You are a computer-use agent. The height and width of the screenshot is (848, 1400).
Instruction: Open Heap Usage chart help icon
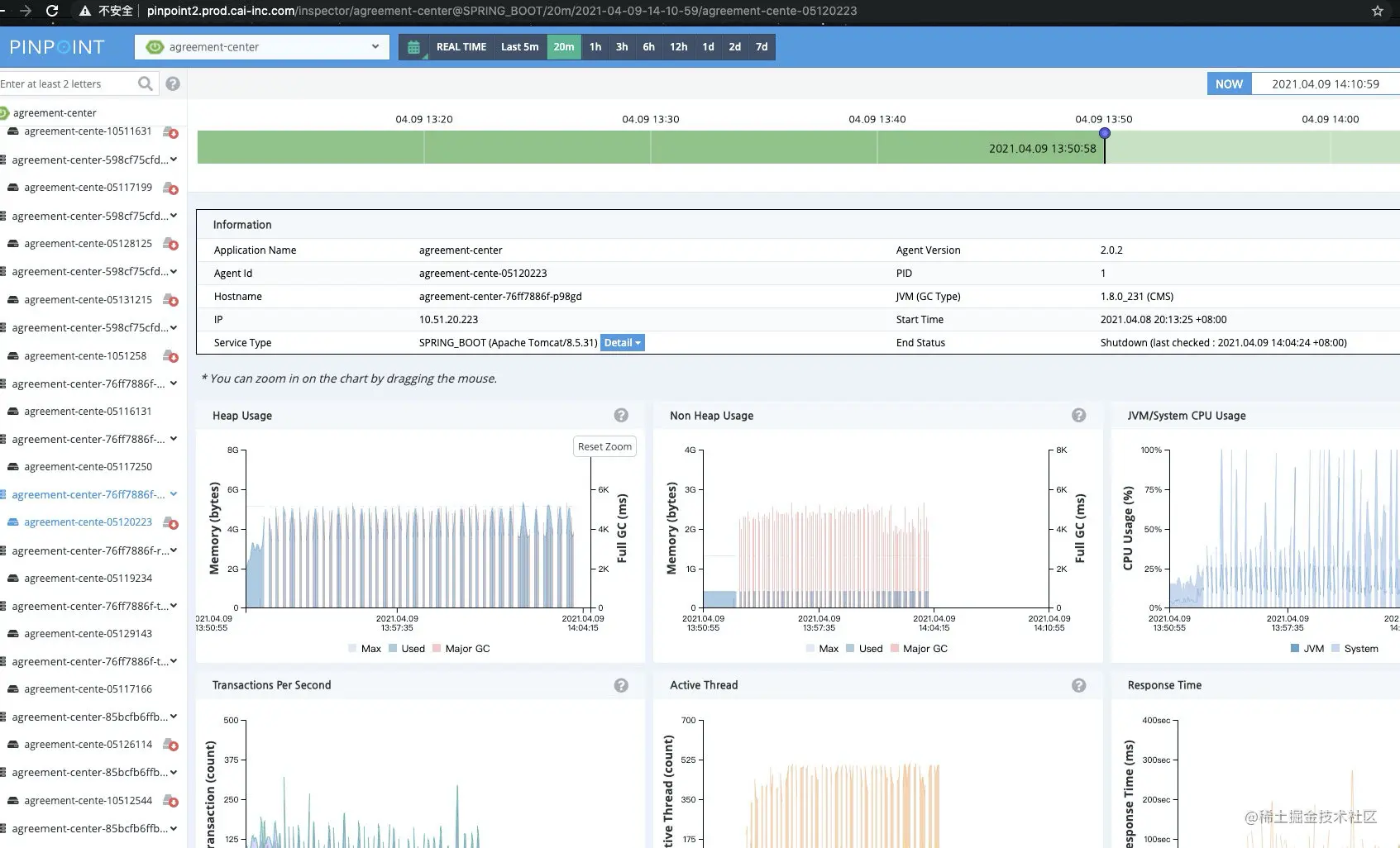click(621, 415)
